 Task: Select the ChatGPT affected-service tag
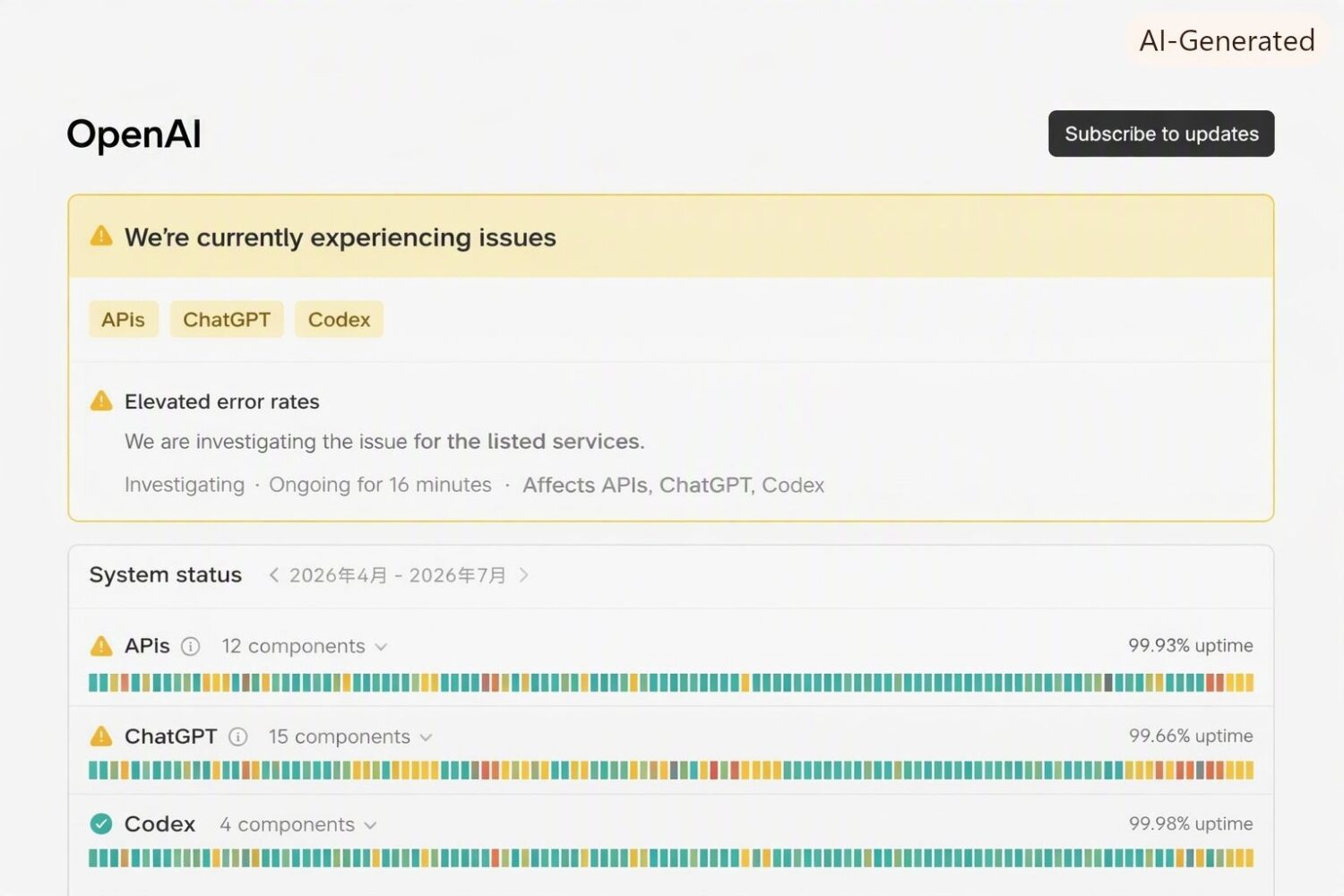tap(227, 320)
